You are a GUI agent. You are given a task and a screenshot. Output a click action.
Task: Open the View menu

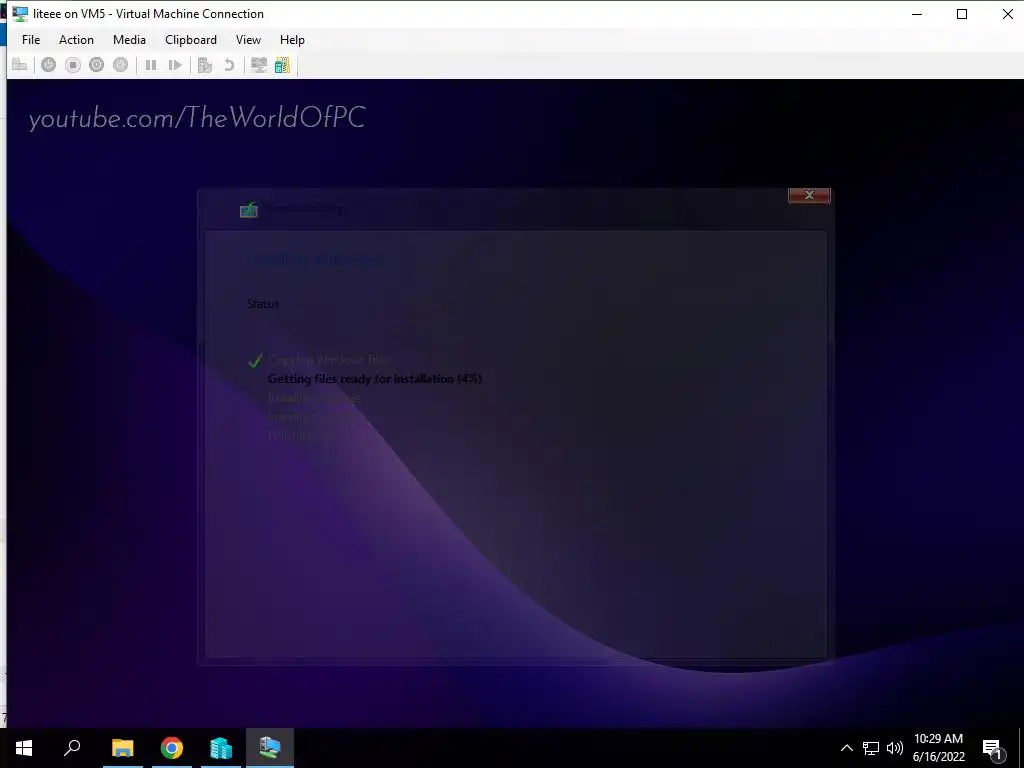coord(248,40)
